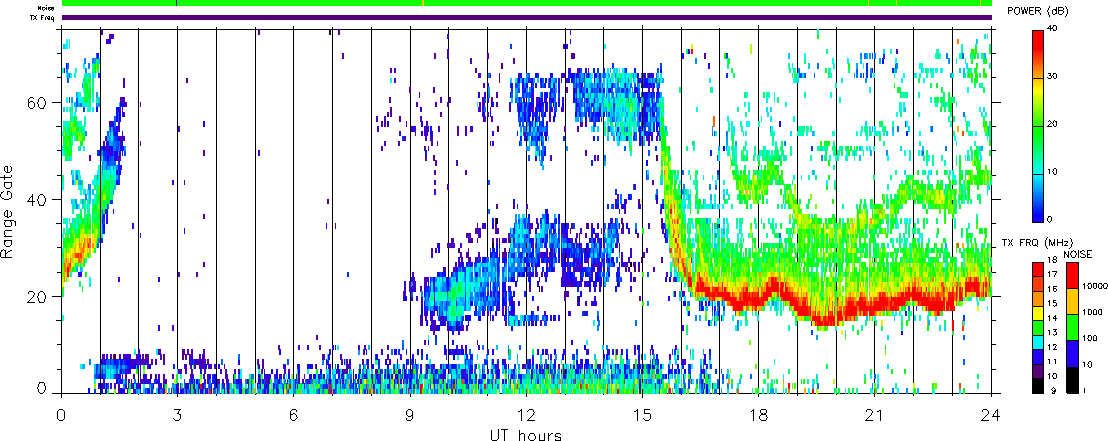Viewport: 1108px width, 441px height.
Task: Click TX FRQ legend tick "15"
Action: pyautogui.click(x=1053, y=303)
